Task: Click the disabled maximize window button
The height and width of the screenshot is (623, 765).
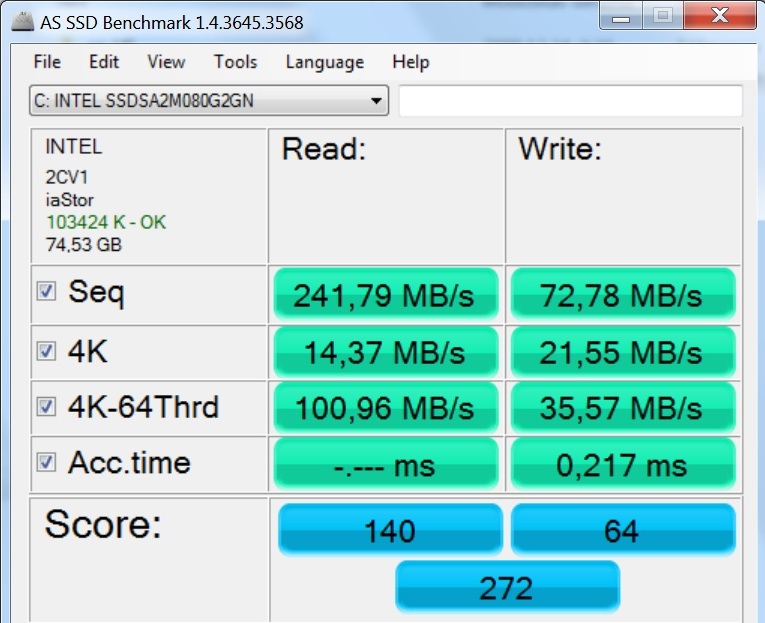Action: (663, 15)
